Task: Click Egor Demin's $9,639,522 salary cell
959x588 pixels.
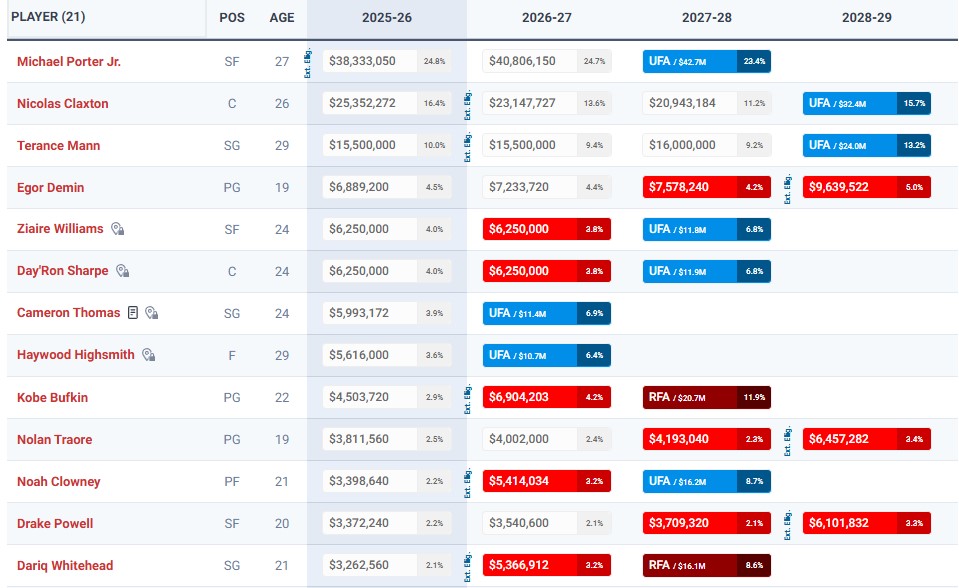Action: click(x=866, y=187)
